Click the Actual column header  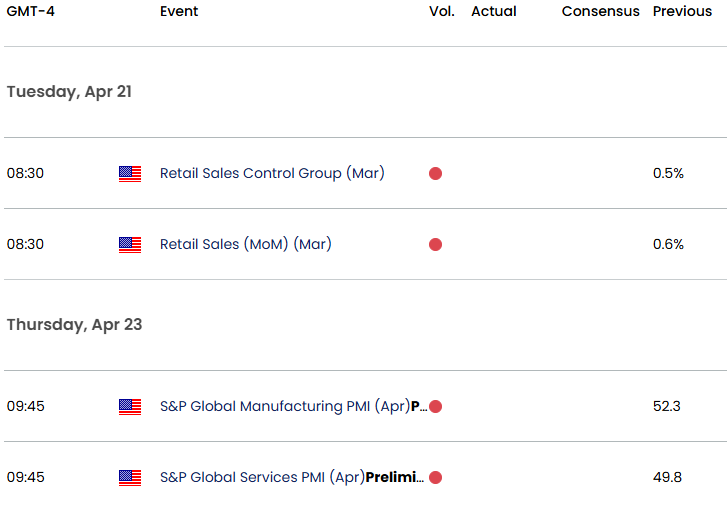coord(494,11)
